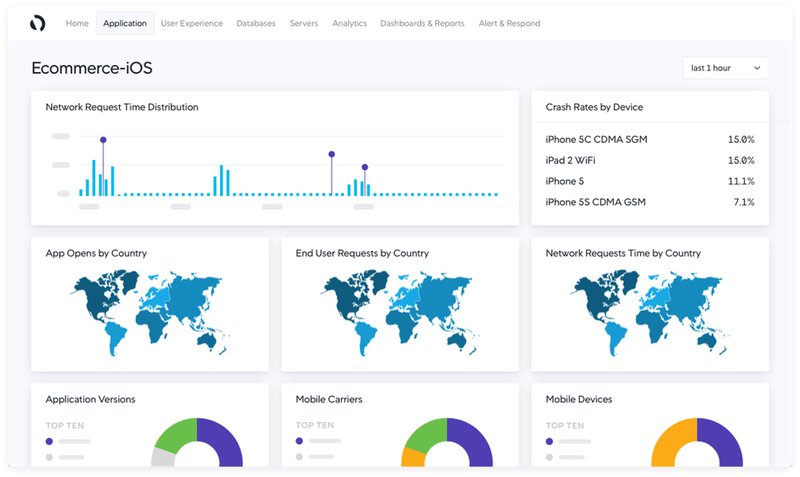Go to Alert & Respond tab

point(509,23)
